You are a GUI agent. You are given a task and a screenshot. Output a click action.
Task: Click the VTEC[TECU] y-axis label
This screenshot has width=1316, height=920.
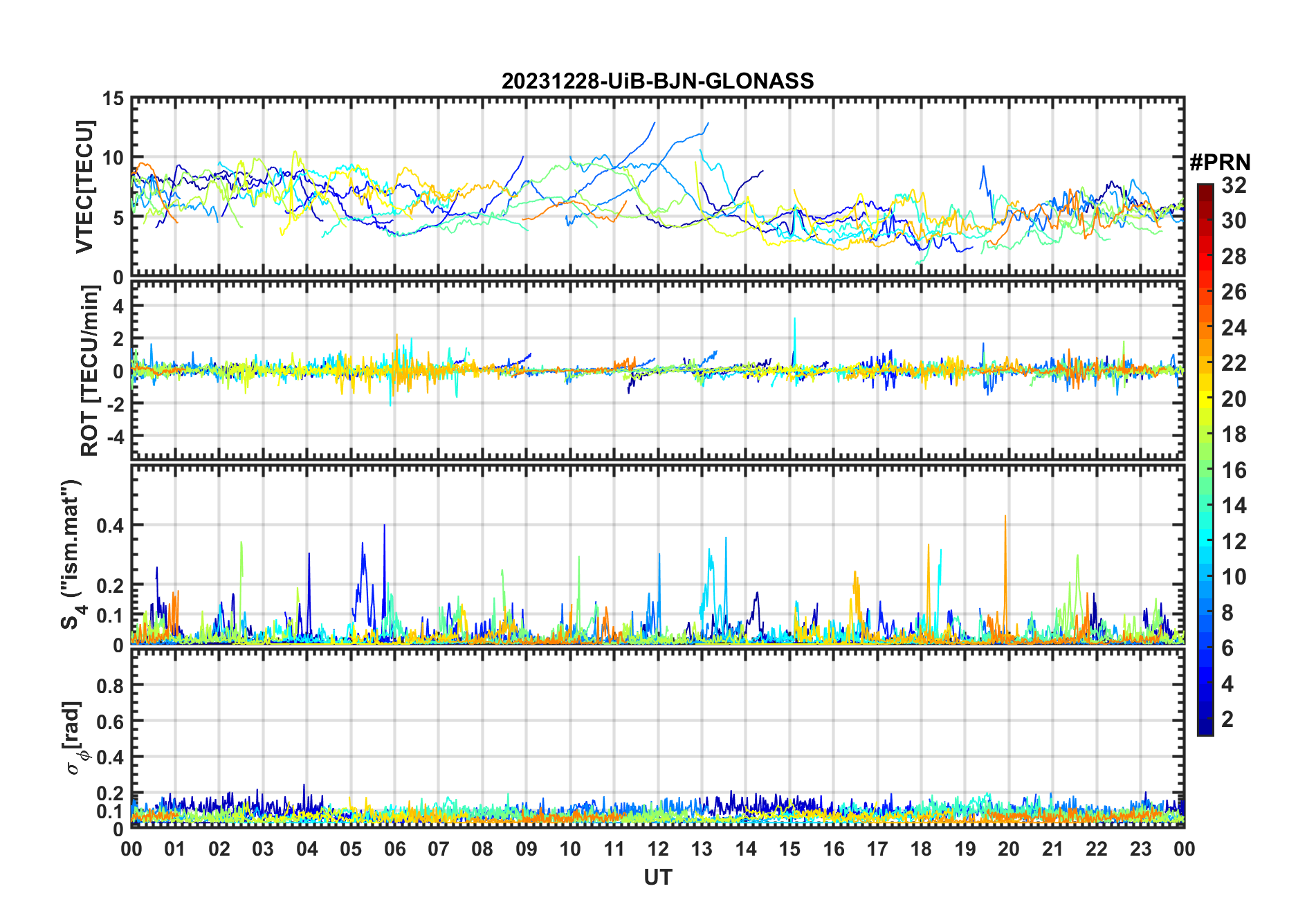pyautogui.click(x=84, y=187)
